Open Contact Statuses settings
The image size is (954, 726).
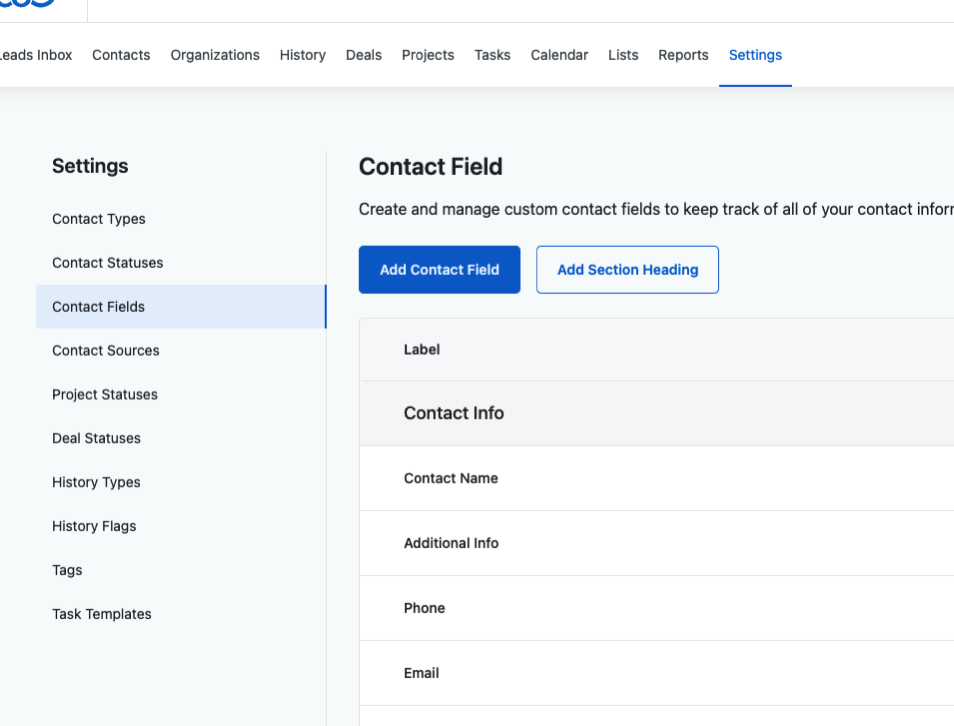coord(107,262)
